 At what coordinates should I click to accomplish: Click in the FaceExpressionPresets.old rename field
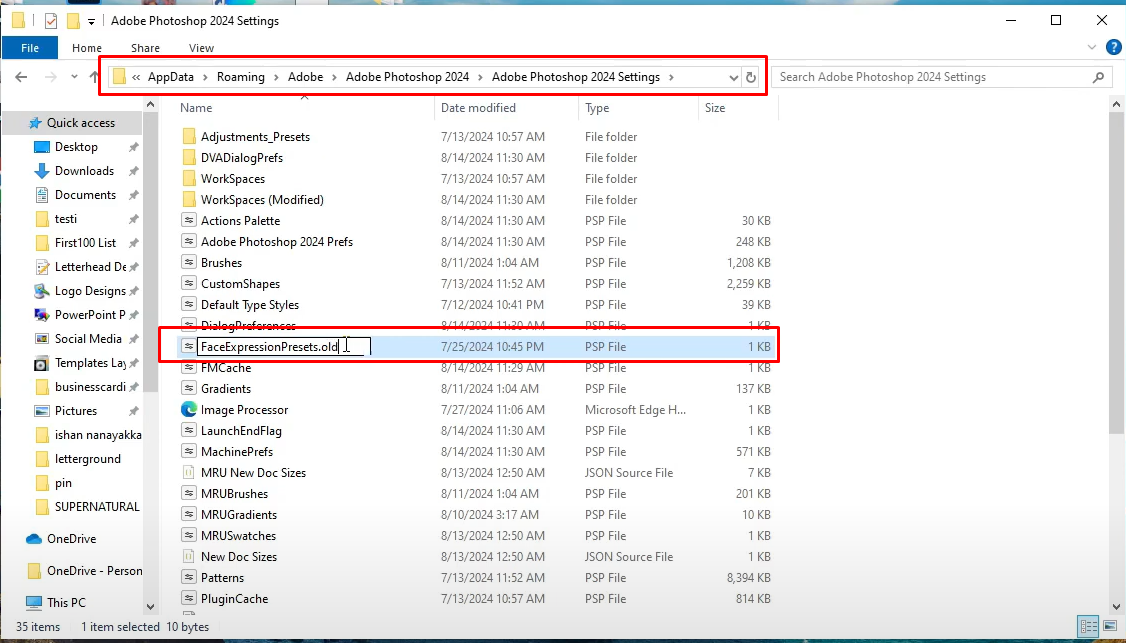pos(284,347)
